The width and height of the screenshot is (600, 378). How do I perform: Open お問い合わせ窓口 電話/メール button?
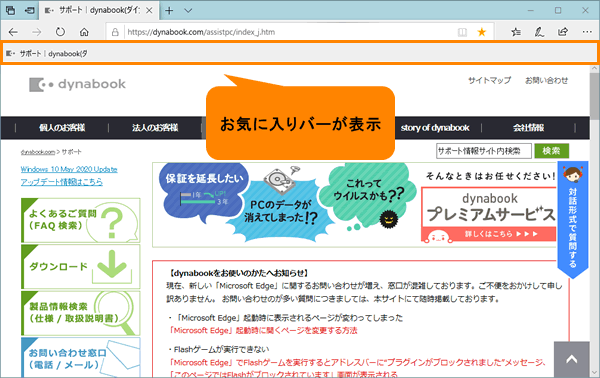click(80, 358)
